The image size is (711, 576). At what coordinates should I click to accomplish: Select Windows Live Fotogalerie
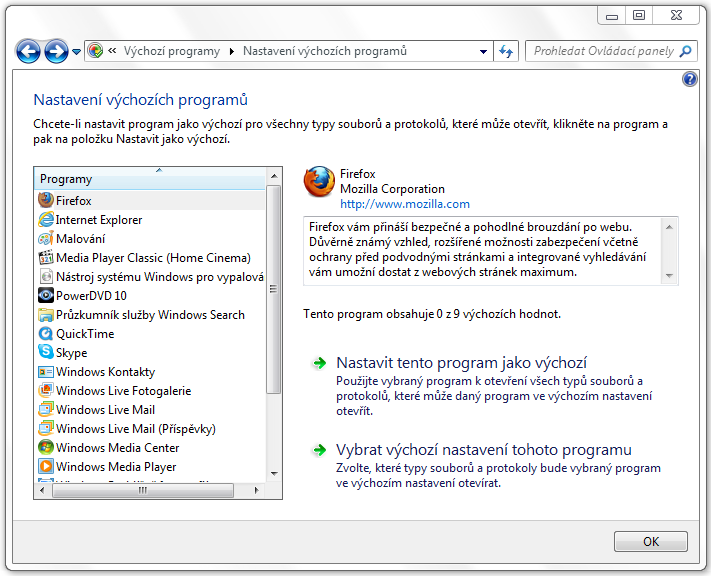[x=150, y=391]
